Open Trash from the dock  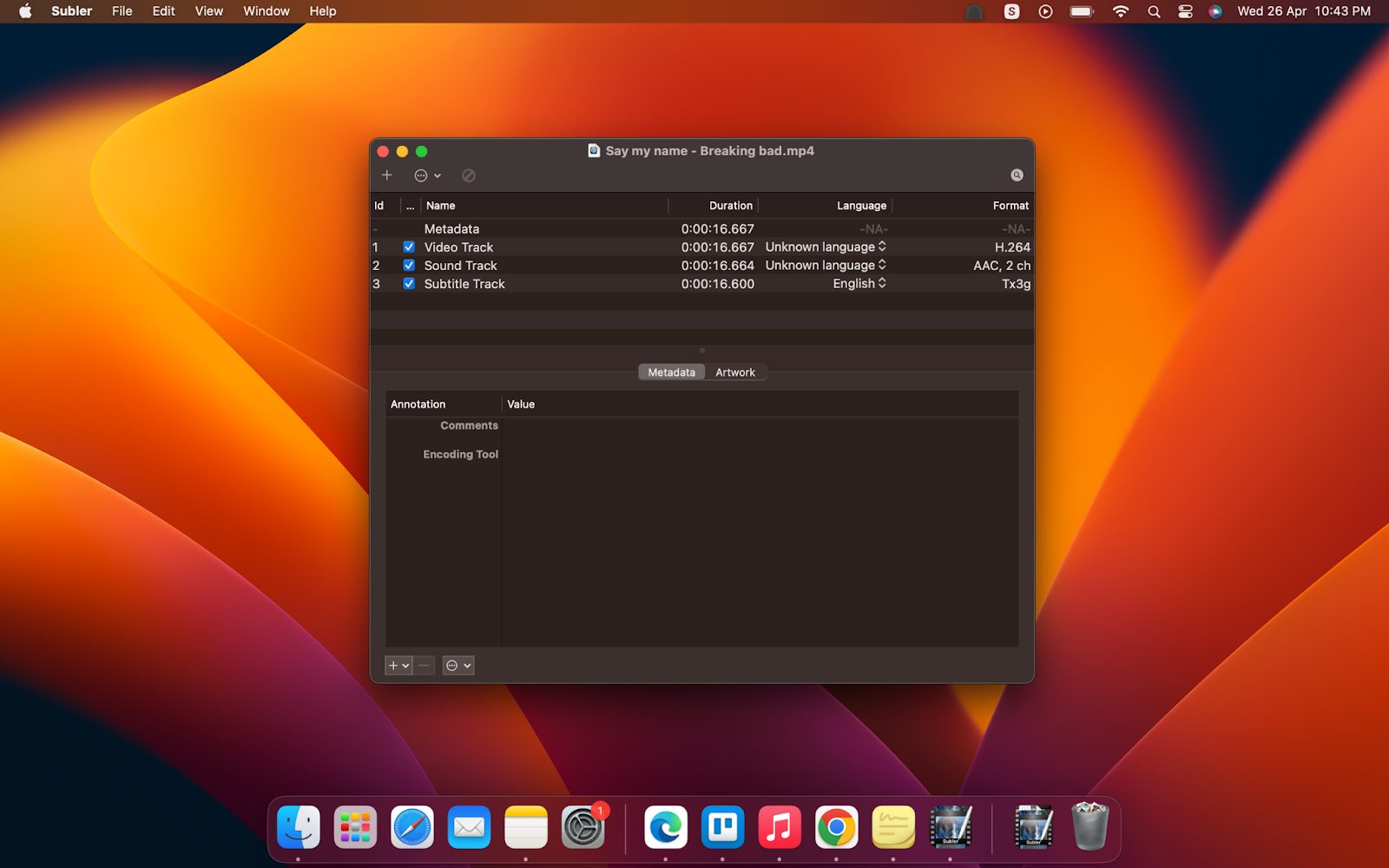pos(1089,827)
